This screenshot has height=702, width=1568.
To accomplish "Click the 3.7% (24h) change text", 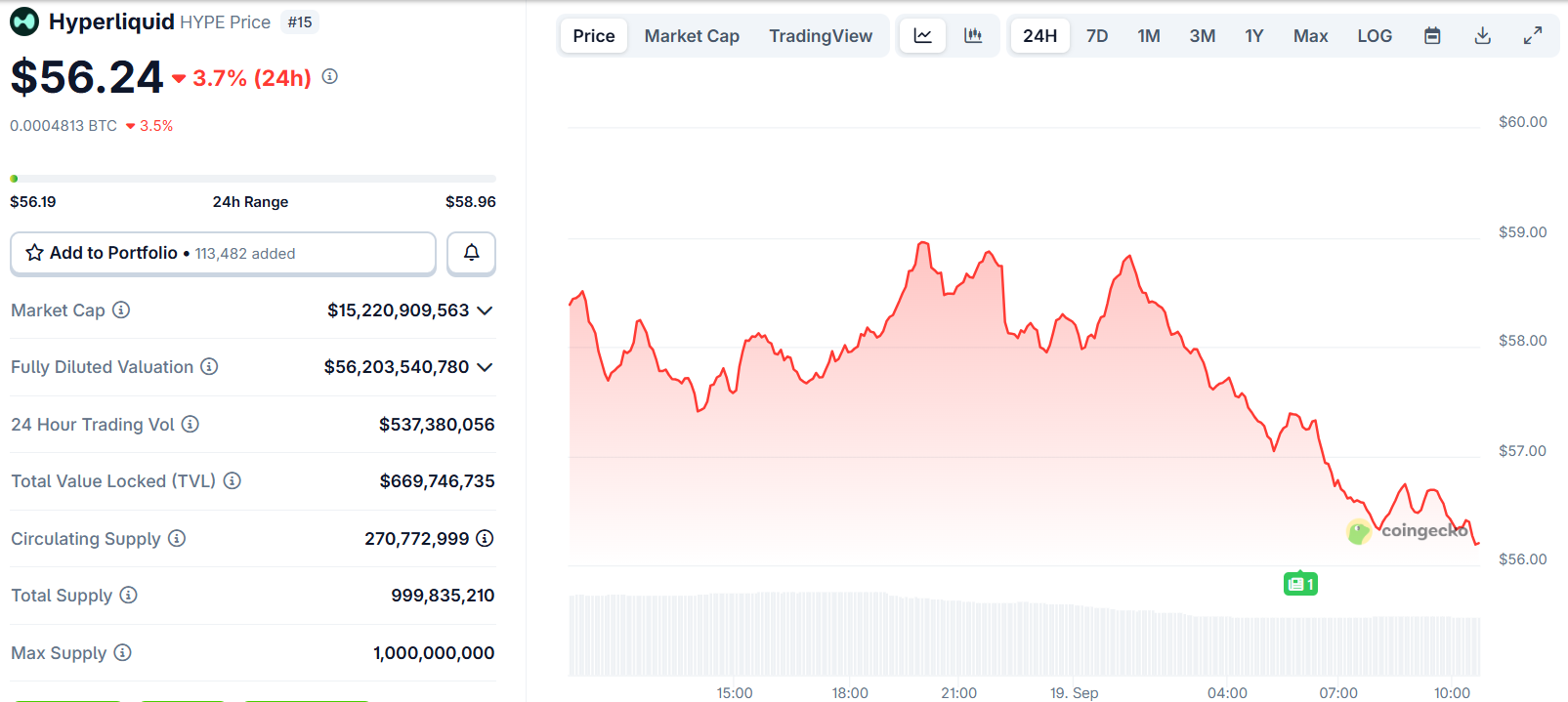I will click(252, 78).
